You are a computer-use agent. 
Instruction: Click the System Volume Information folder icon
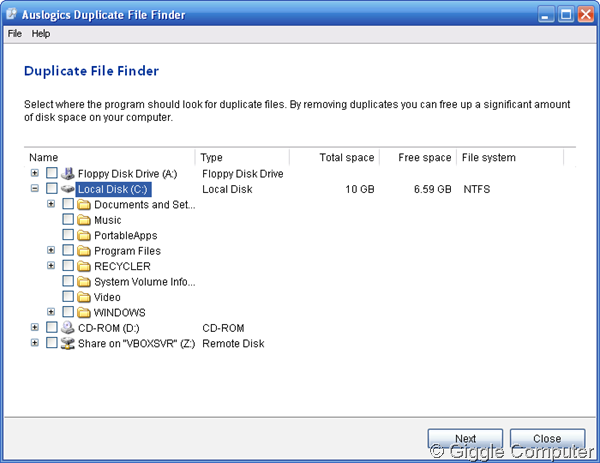point(84,282)
